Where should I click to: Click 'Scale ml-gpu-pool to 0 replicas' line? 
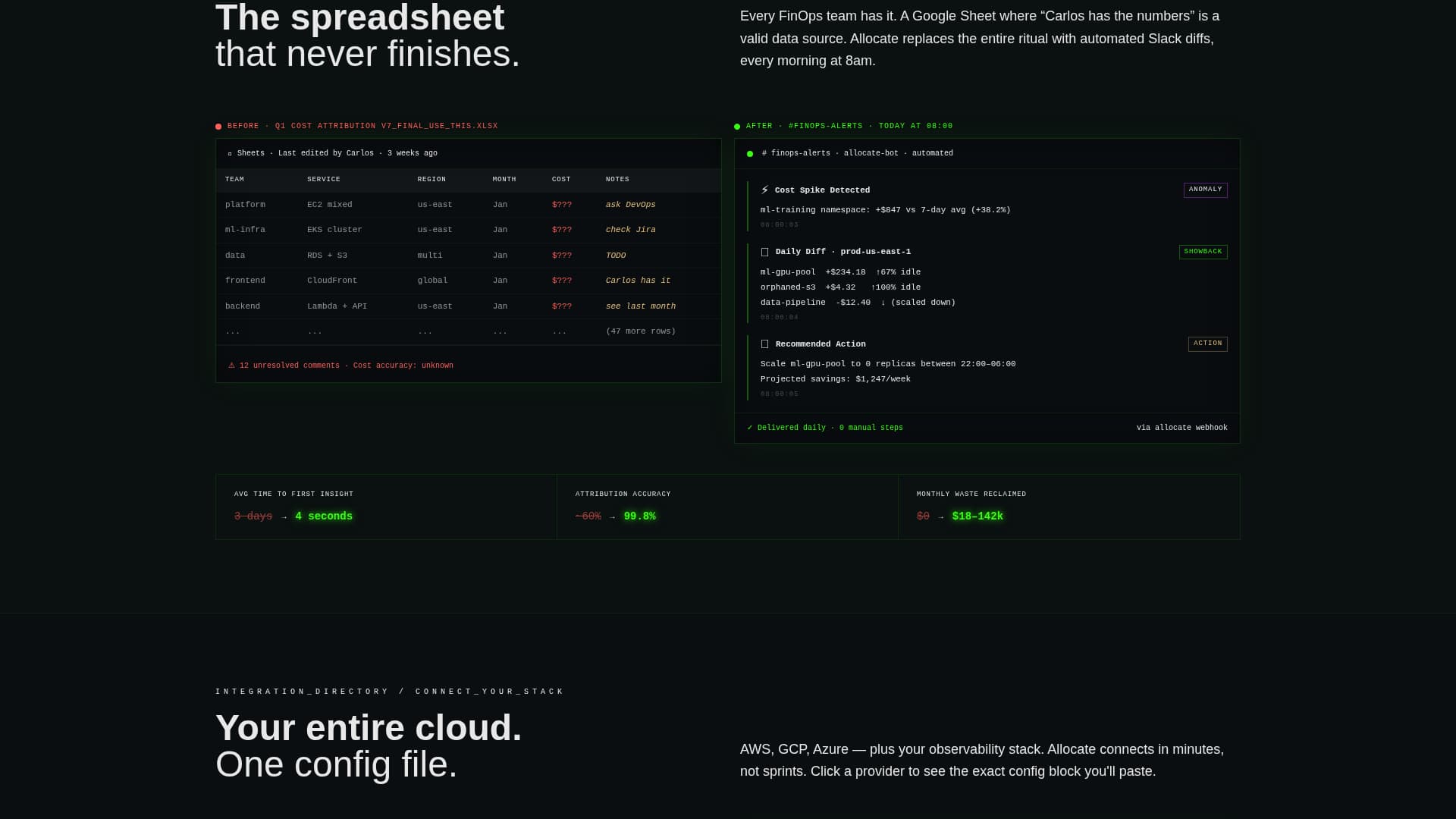click(888, 364)
